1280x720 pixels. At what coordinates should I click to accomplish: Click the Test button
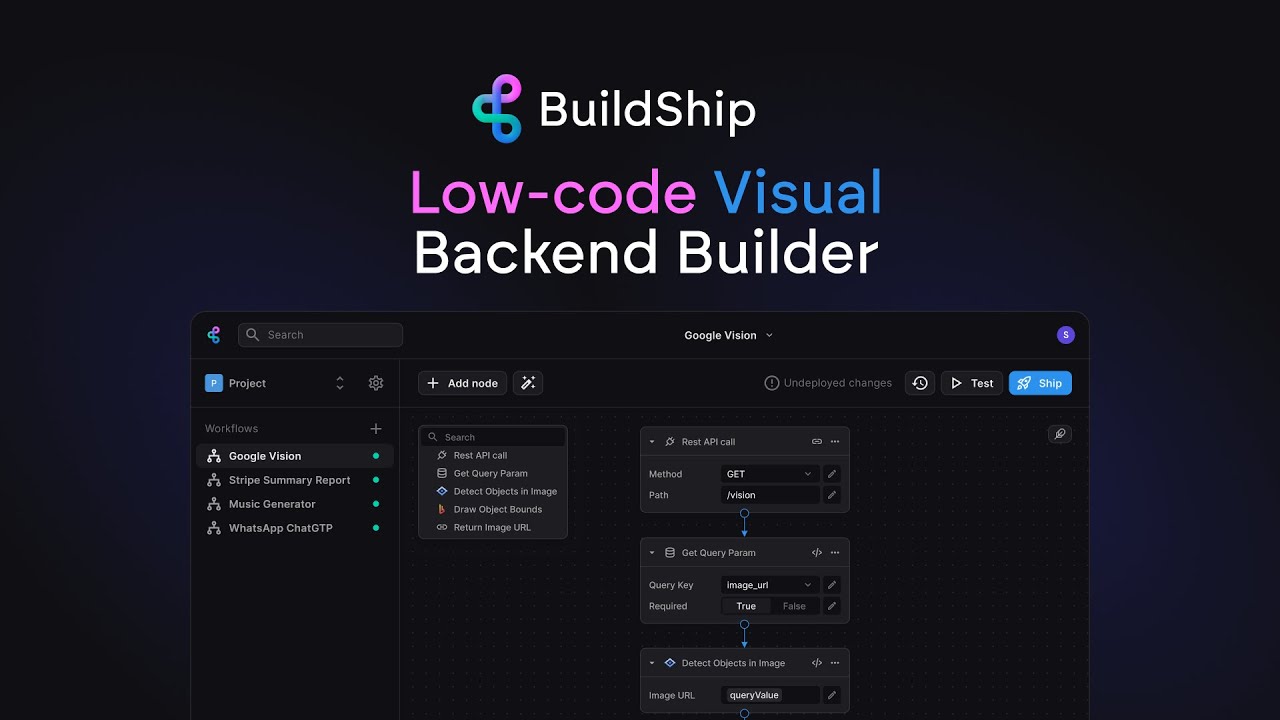point(972,383)
